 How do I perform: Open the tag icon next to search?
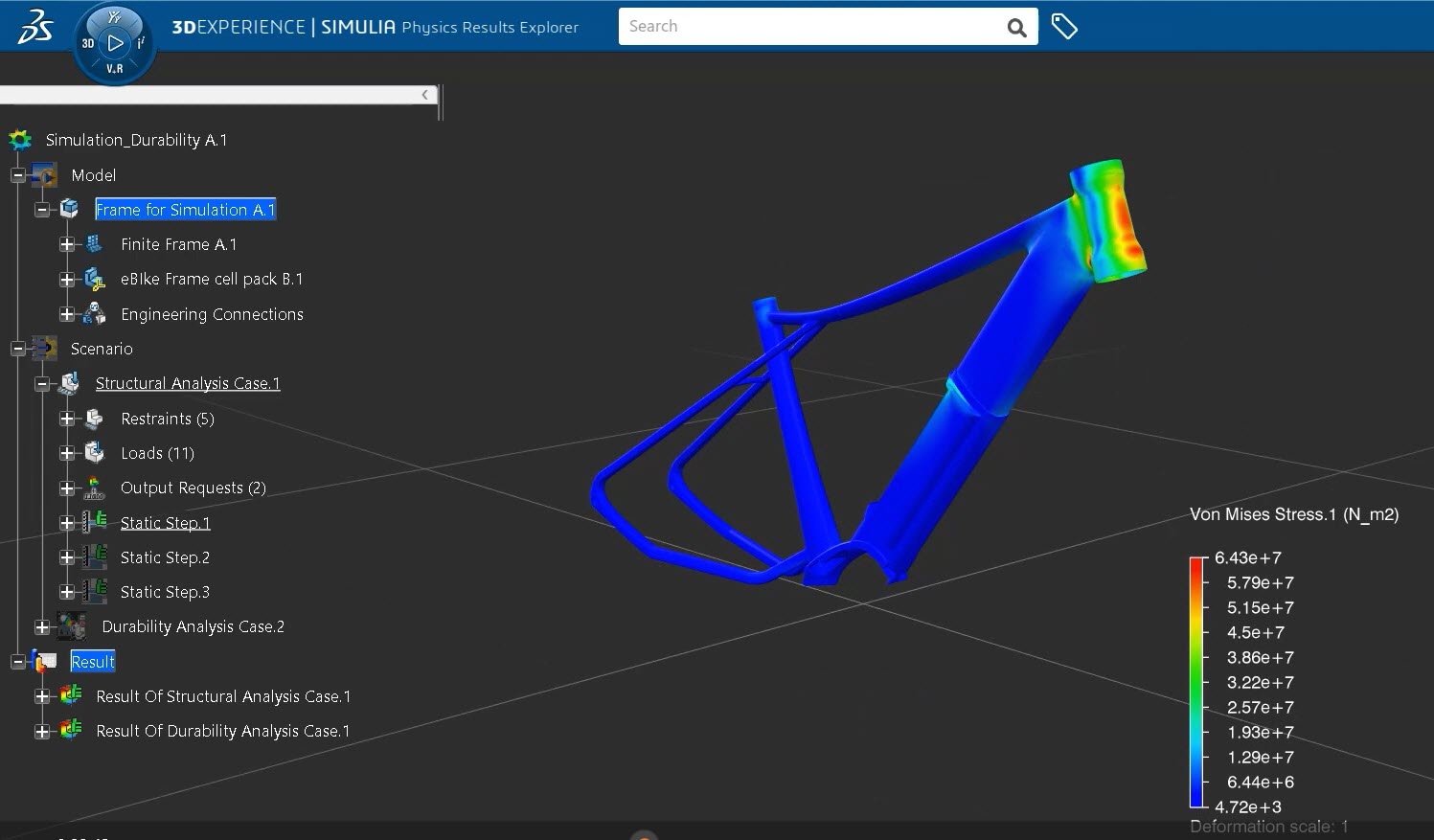click(x=1065, y=26)
